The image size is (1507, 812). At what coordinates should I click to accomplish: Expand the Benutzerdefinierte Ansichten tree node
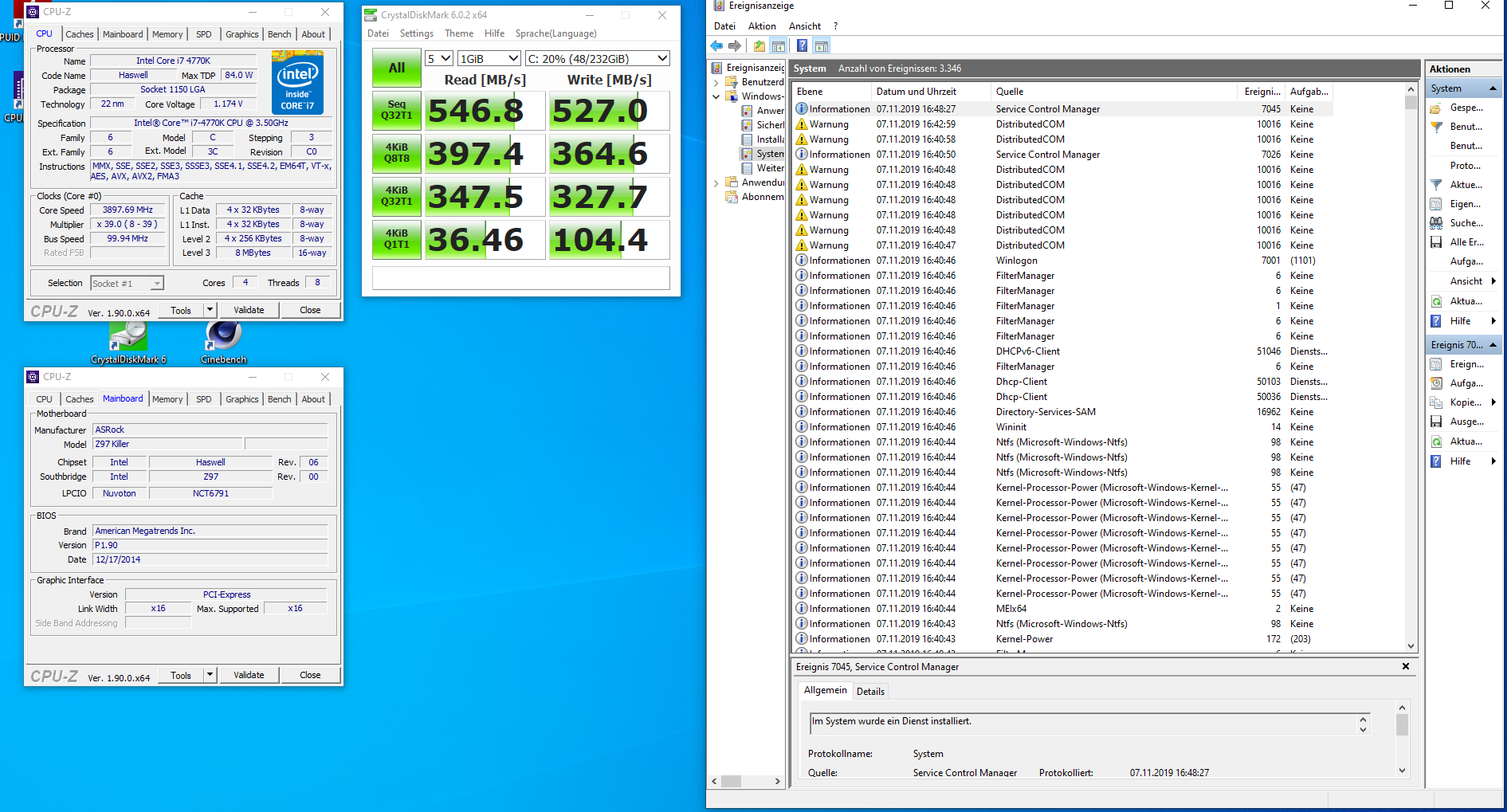[716, 82]
